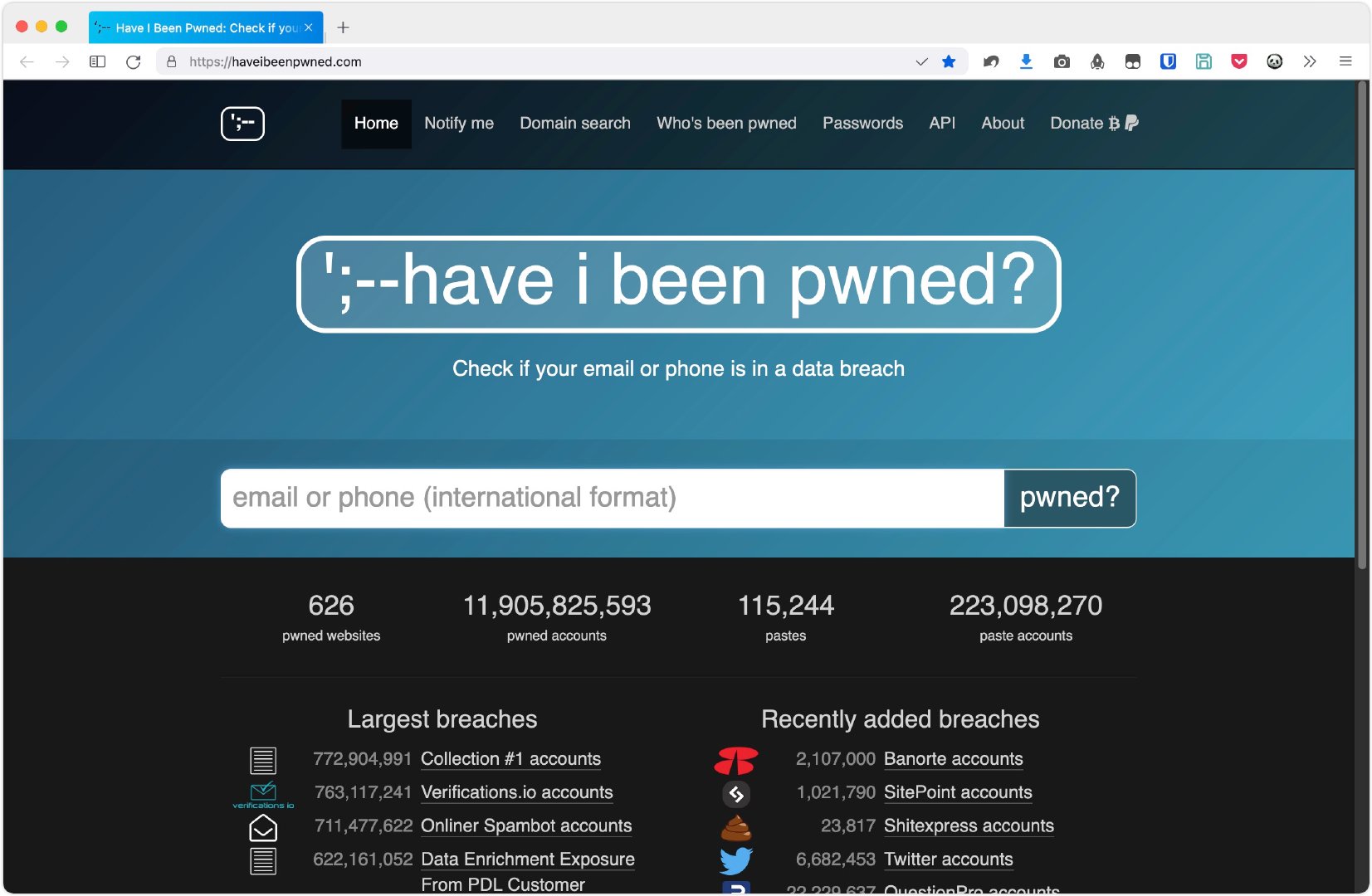Open the Bitwarden shield extension

[1168, 61]
